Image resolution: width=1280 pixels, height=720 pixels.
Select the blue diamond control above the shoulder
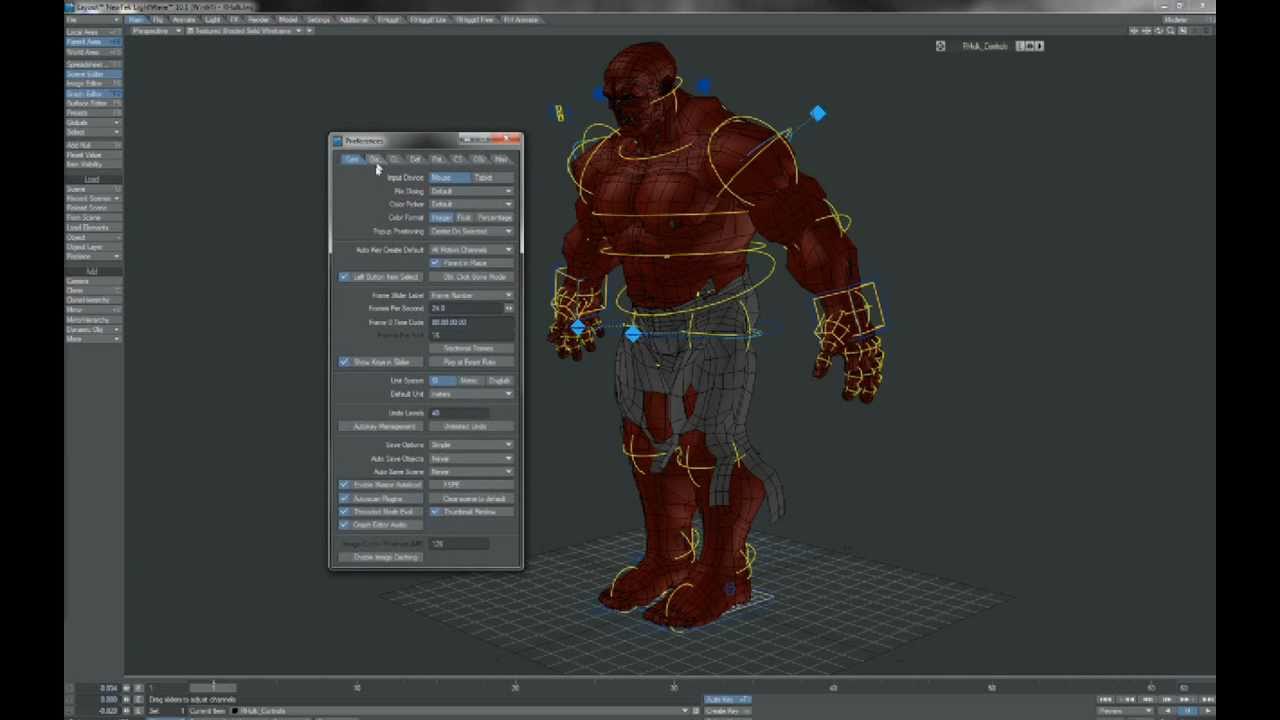(x=818, y=114)
